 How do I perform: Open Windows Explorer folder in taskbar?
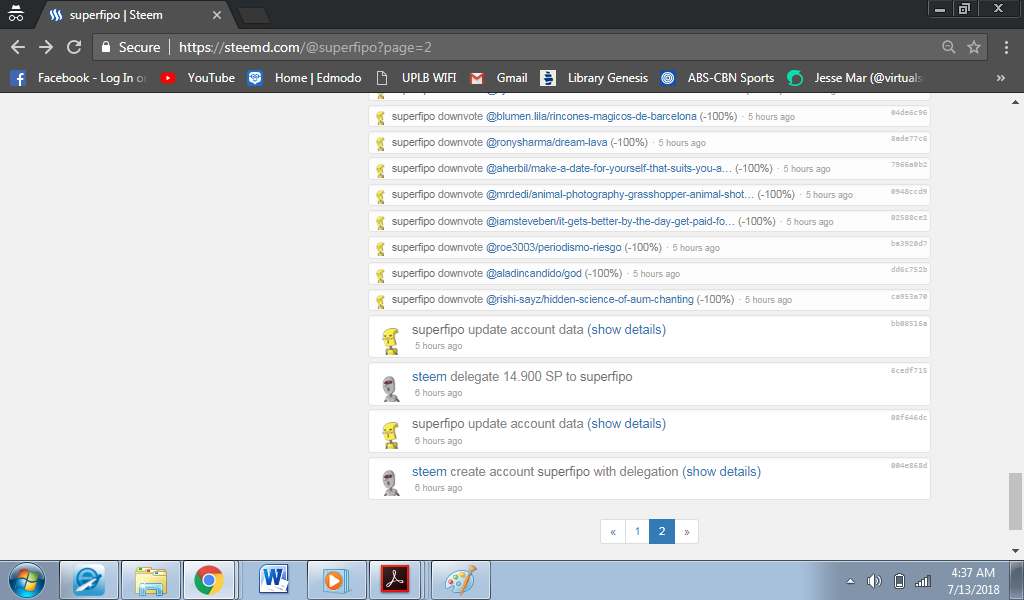pos(151,580)
